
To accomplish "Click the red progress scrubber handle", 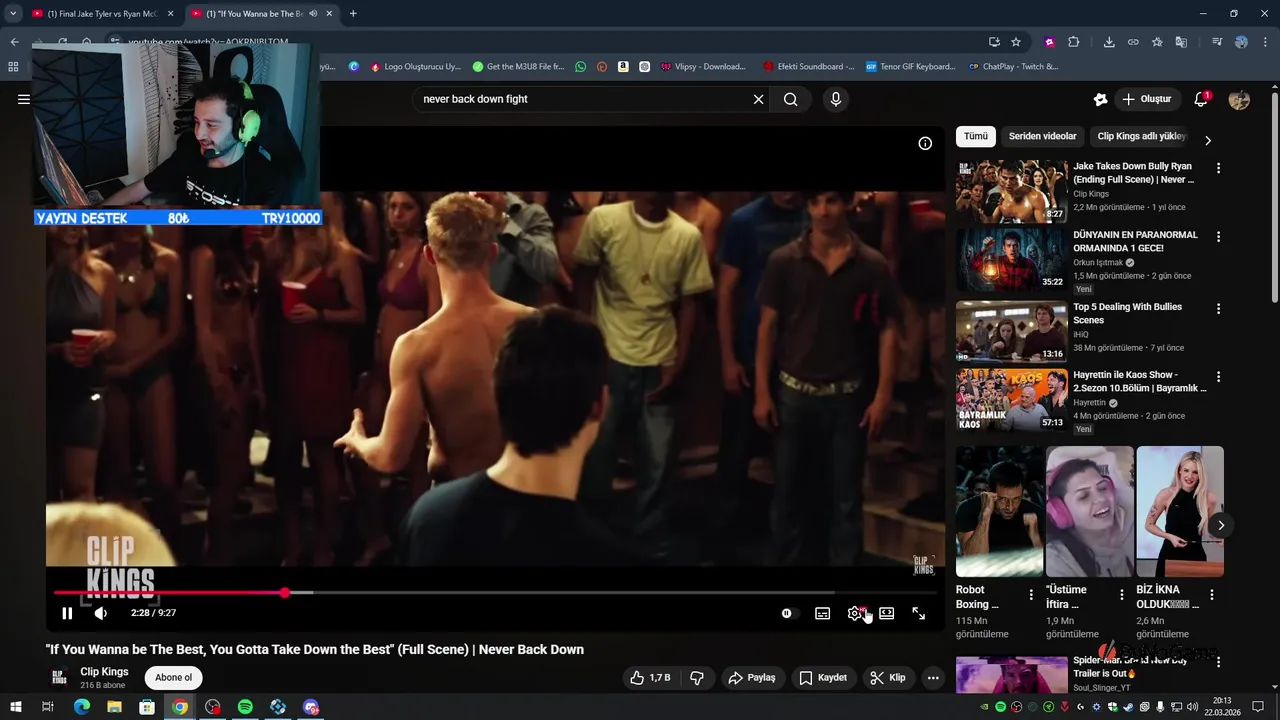I will [285, 593].
